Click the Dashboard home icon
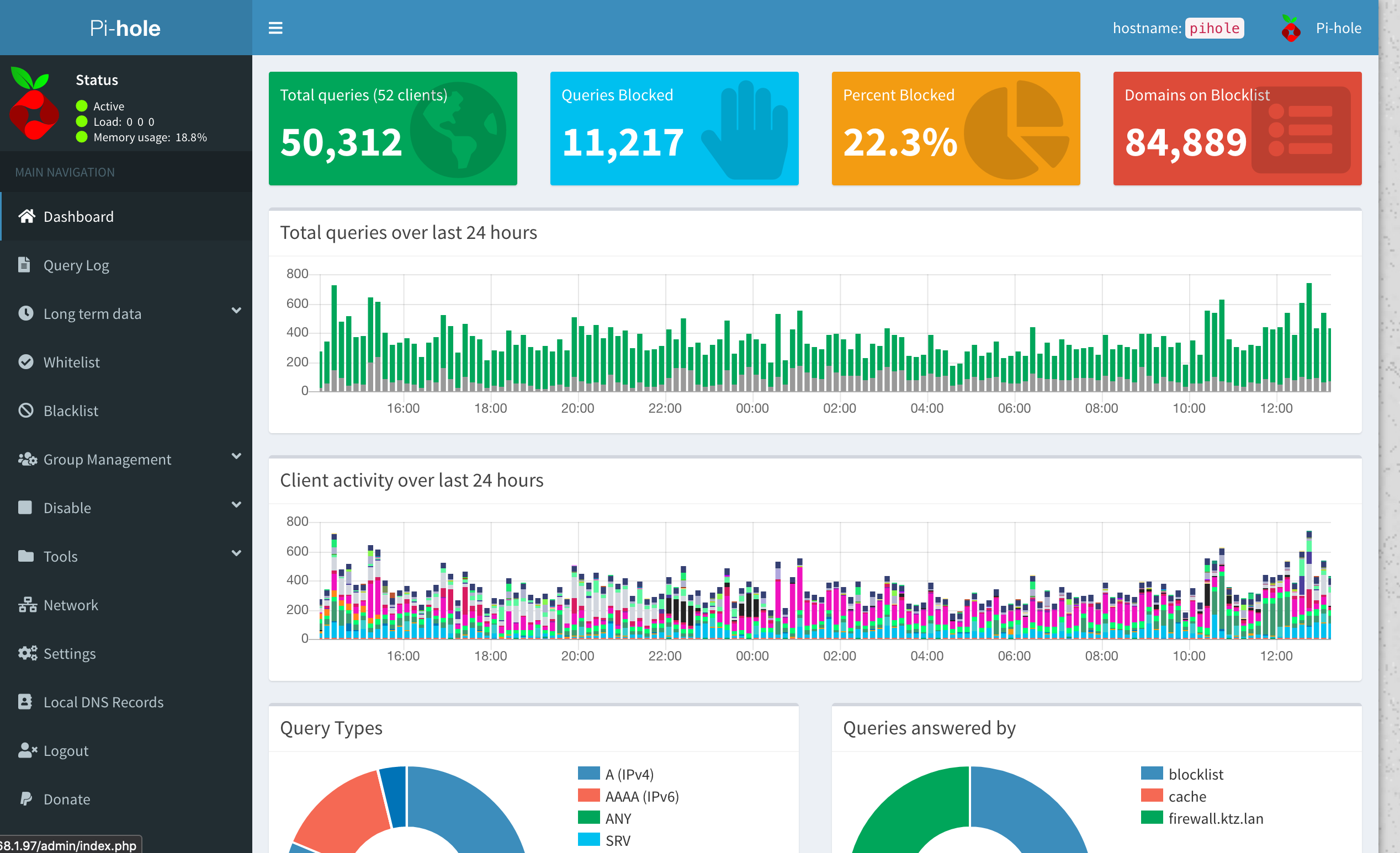Screen dimensions: 1400x853 (x=26, y=216)
